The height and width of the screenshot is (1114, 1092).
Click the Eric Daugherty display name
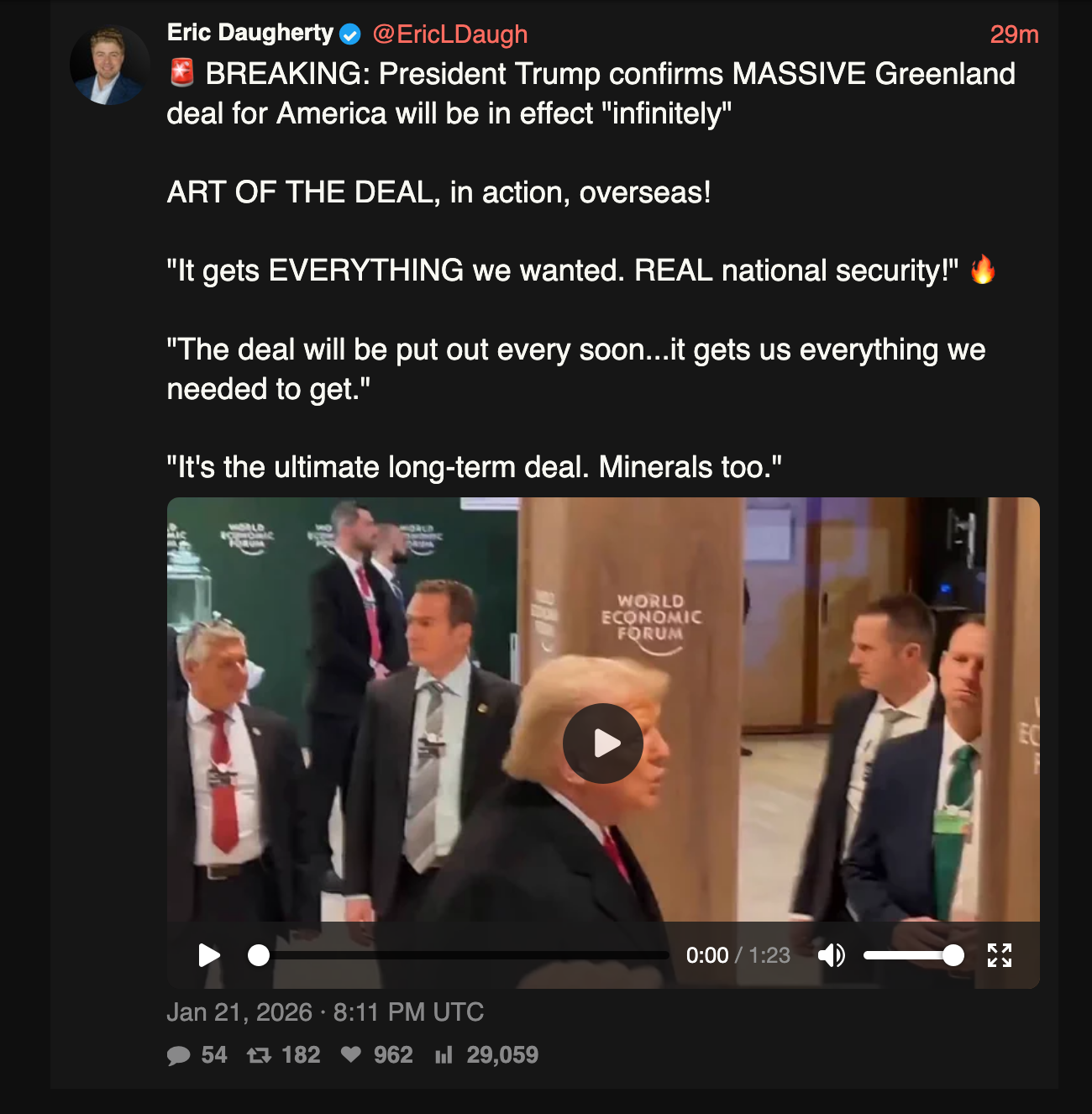coord(250,33)
